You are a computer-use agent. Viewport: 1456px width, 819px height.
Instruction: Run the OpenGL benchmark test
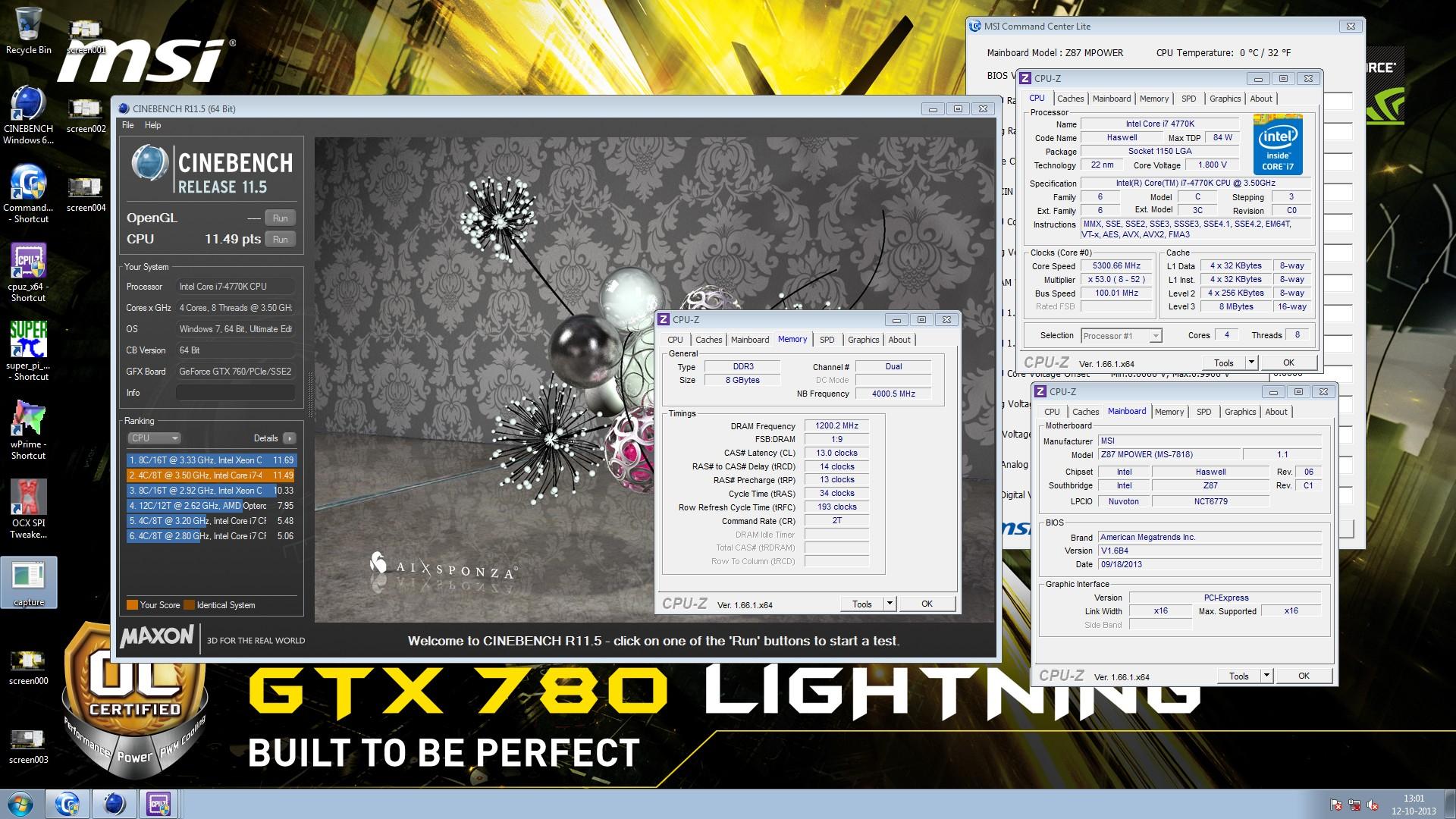click(280, 218)
